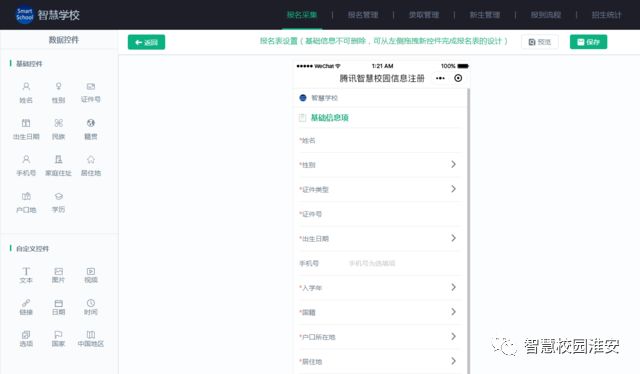The height and width of the screenshot is (374, 640).
Task: Click the 姓名 field in phone form
Action: (380, 140)
